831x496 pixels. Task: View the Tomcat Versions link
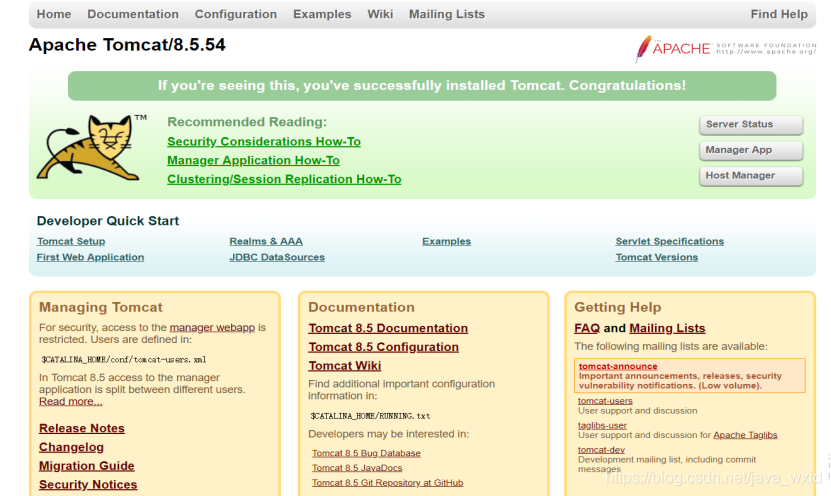(x=657, y=257)
